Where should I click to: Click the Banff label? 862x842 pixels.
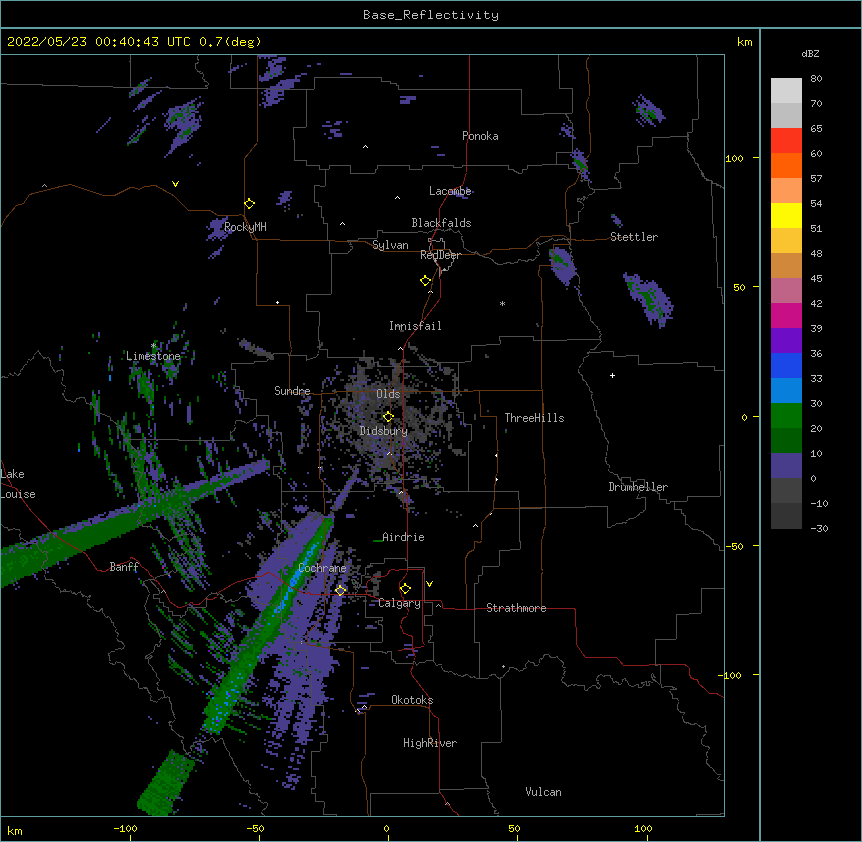click(124, 567)
